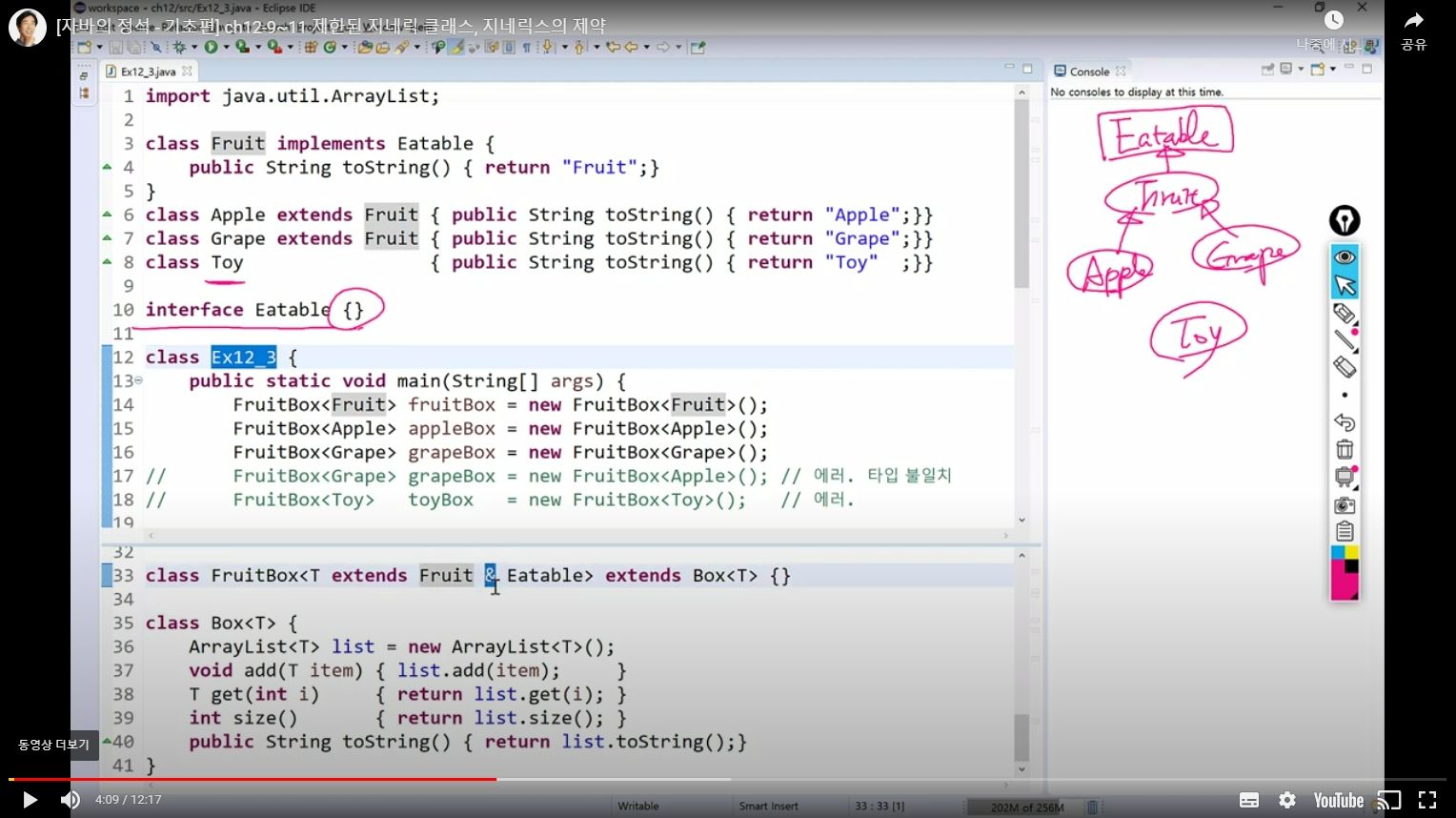1456x818 pixels.
Task: Click the green Run button
Action: point(211,47)
